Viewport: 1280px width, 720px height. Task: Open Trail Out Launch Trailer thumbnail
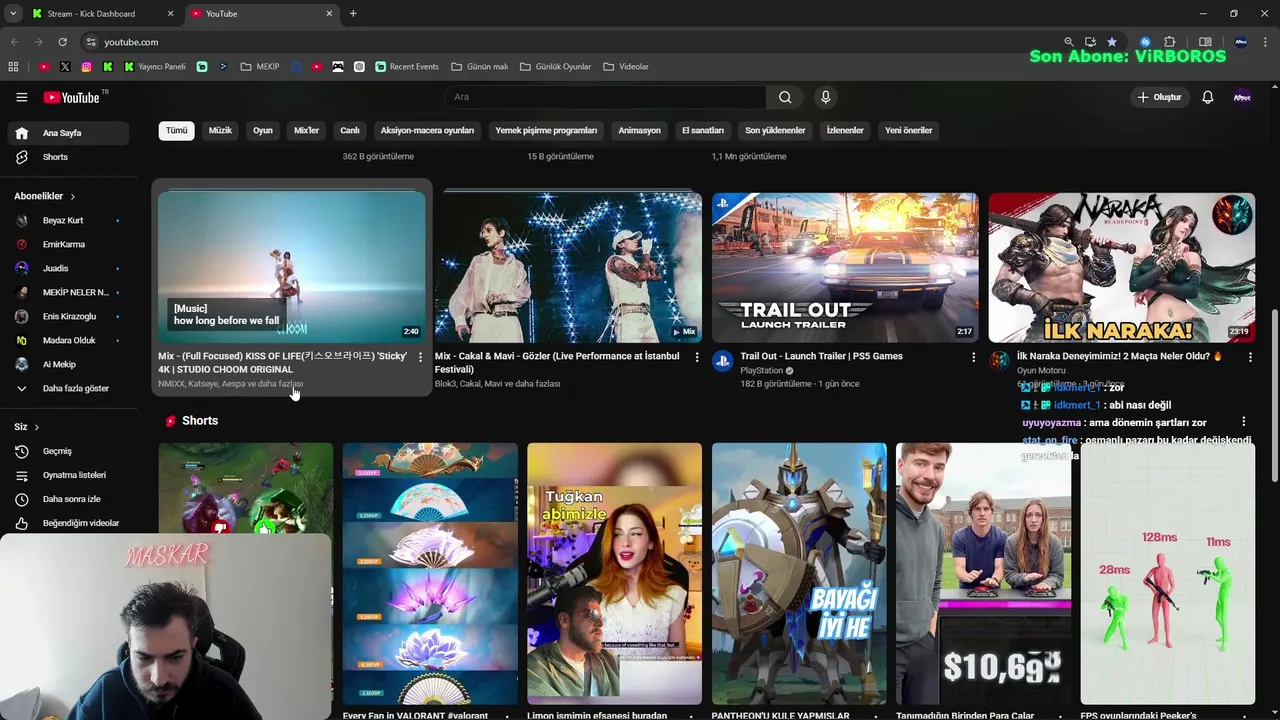(x=845, y=267)
